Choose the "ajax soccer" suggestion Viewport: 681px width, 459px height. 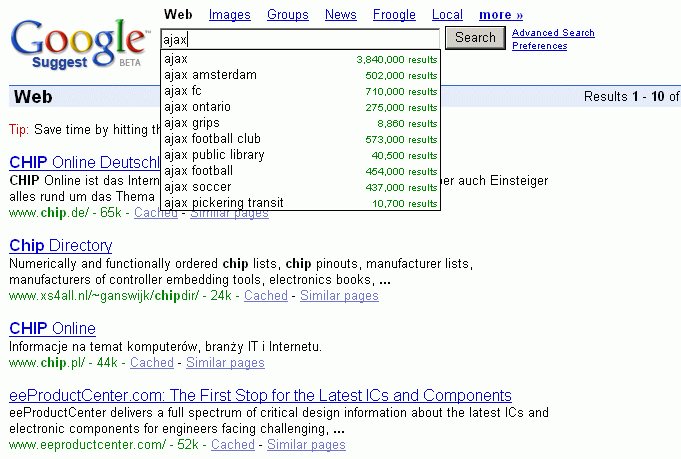301,187
